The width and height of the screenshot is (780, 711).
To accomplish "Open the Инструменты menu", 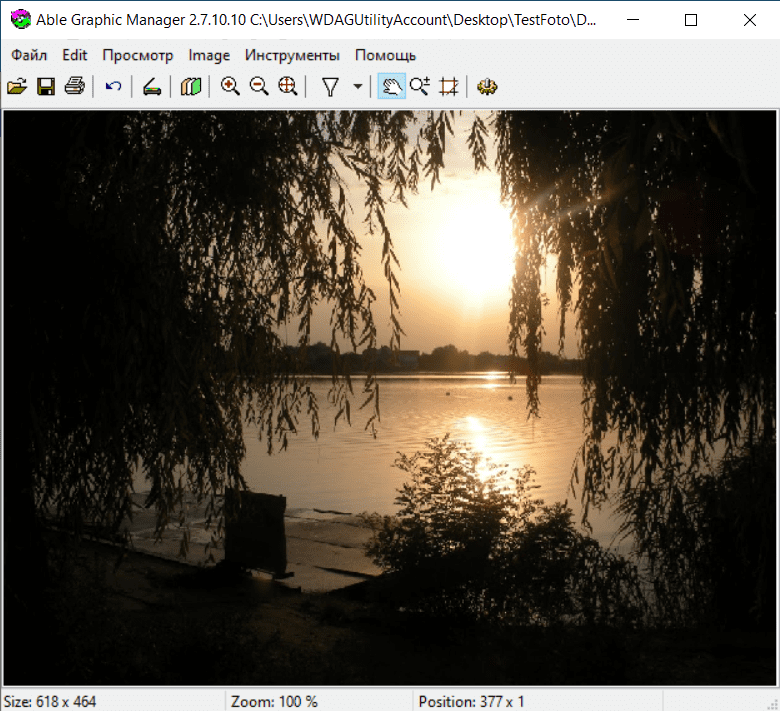I will pos(292,55).
